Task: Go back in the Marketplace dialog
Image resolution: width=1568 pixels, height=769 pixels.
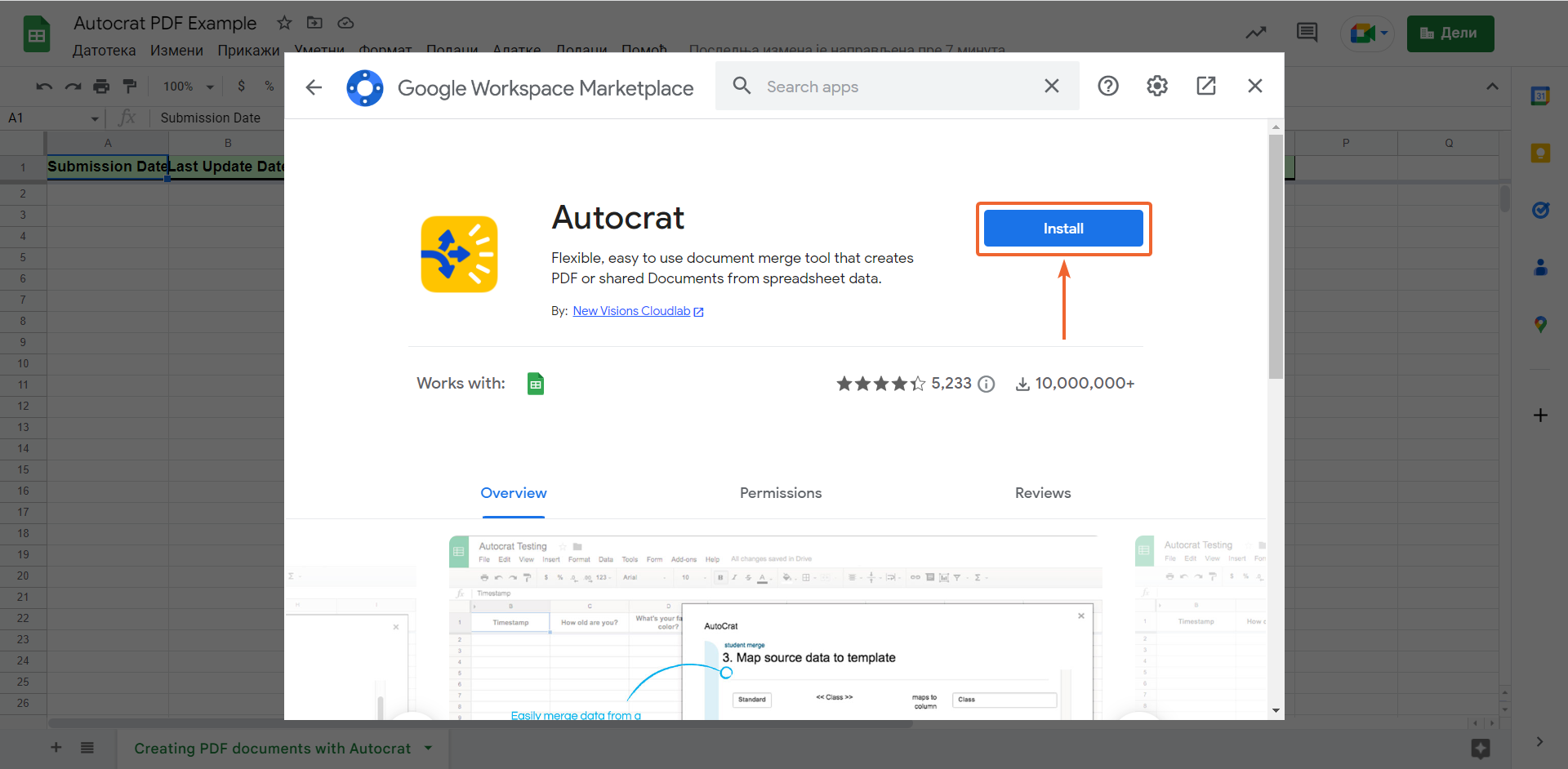Action: click(x=314, y=87)
